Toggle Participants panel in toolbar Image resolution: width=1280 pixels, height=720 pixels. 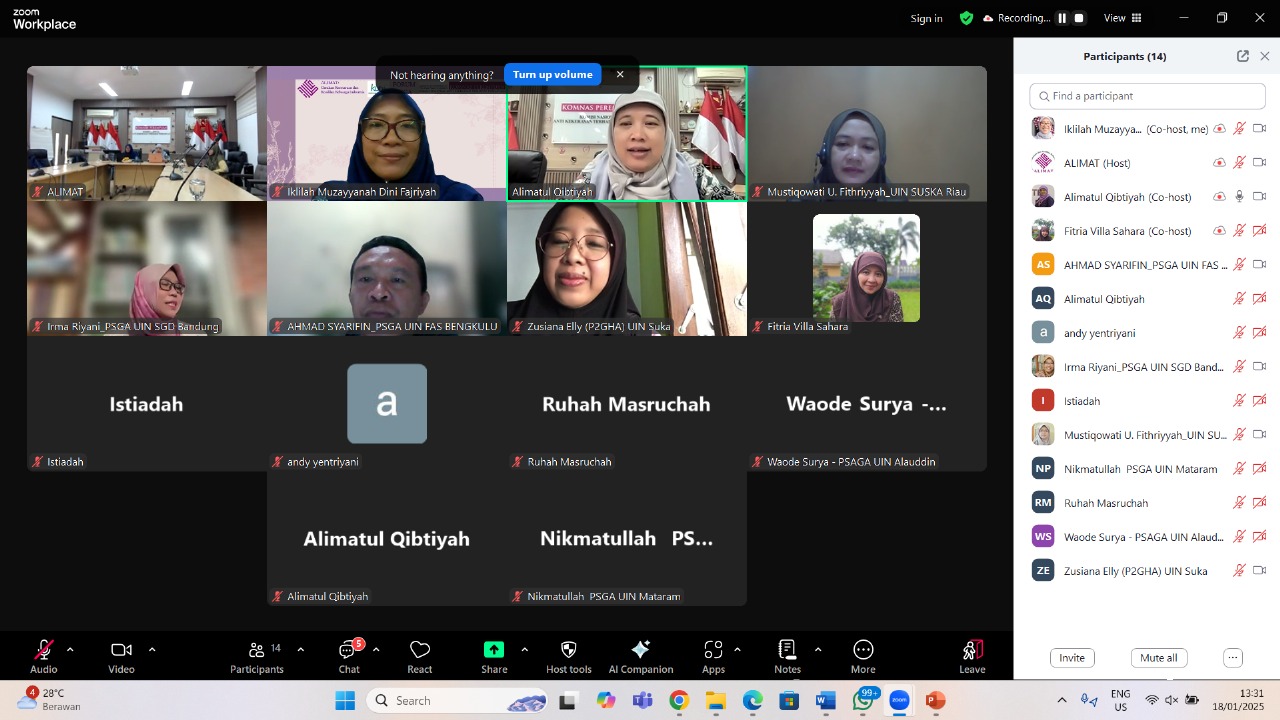[x=257, y=656]
